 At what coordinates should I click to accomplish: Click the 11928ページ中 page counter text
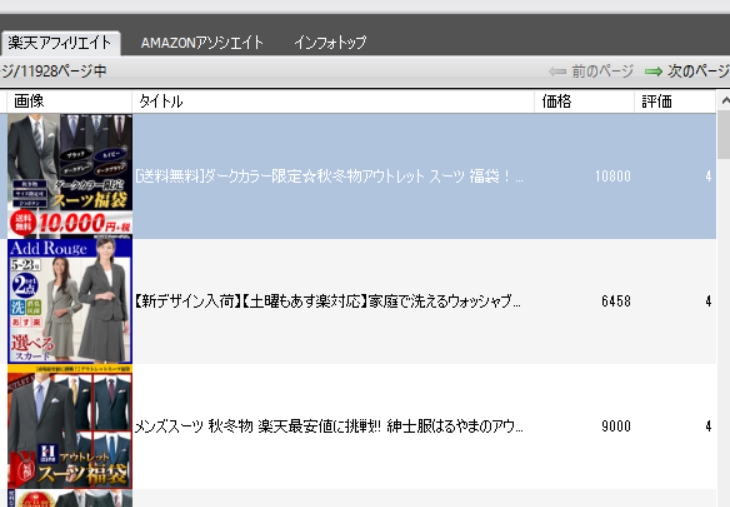tap(53, 71)
